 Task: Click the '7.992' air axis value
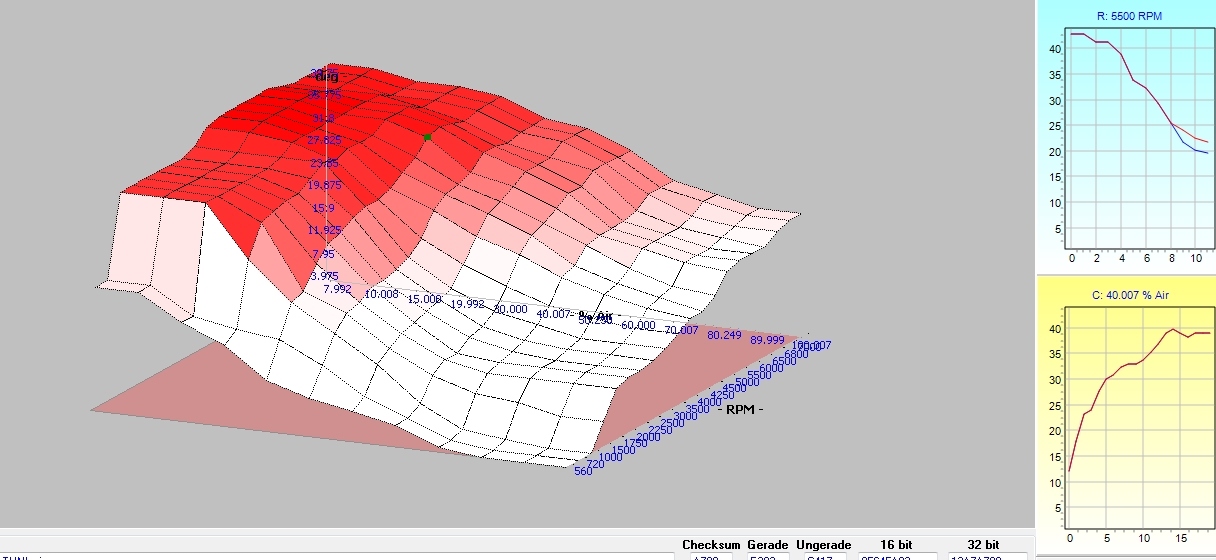pyautogui.click(x=337, y=289)
